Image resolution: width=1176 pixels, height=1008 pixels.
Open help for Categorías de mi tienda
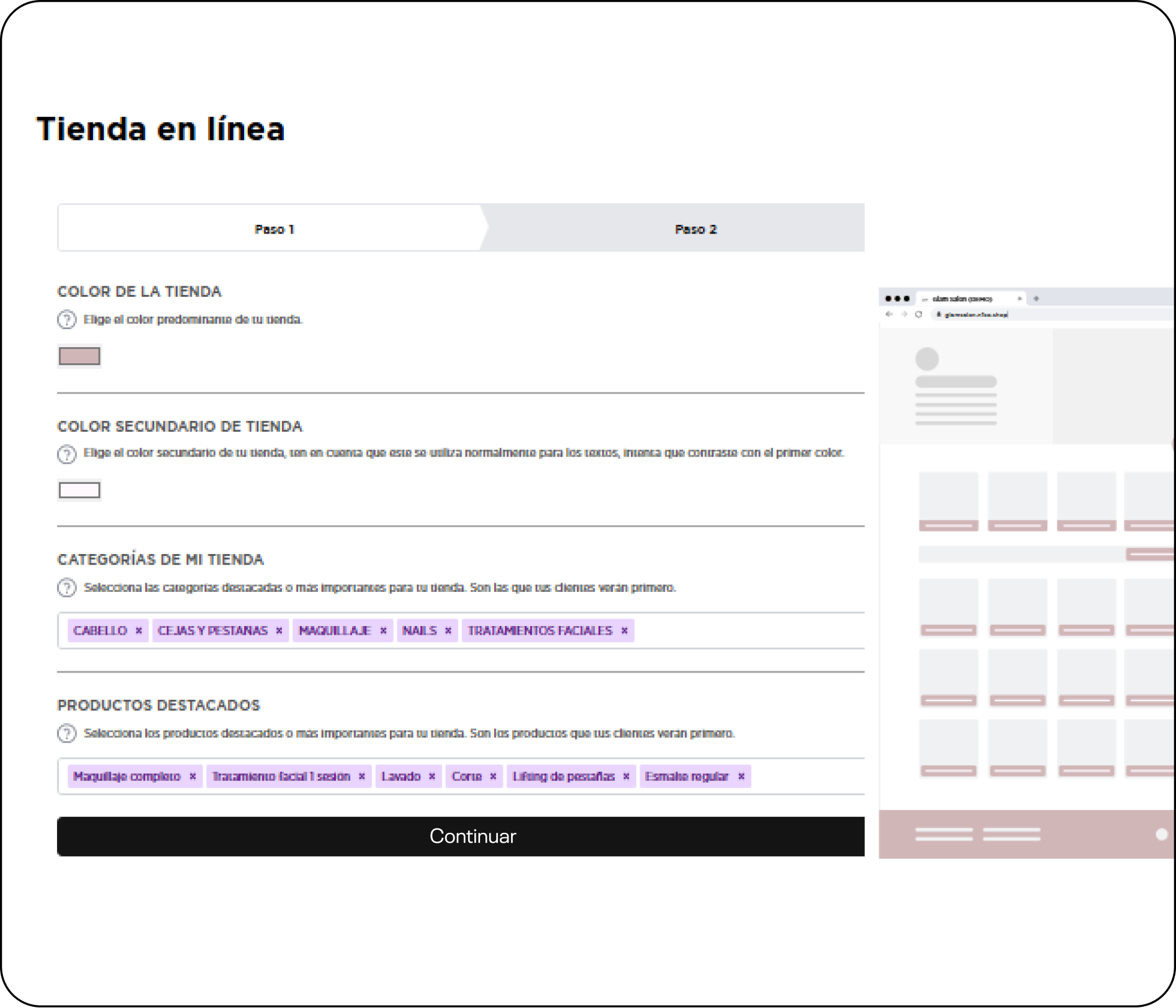tap(66, 588)
